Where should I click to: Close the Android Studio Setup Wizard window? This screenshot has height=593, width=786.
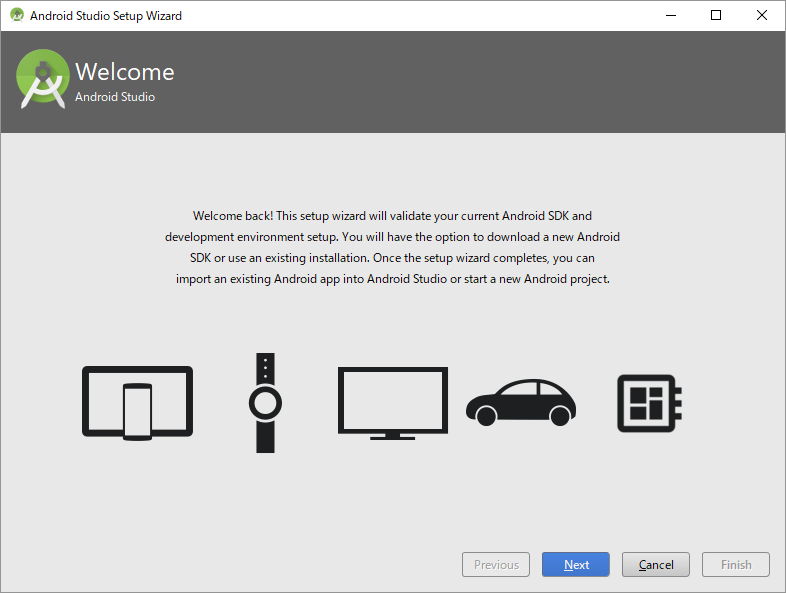[762, 16]
